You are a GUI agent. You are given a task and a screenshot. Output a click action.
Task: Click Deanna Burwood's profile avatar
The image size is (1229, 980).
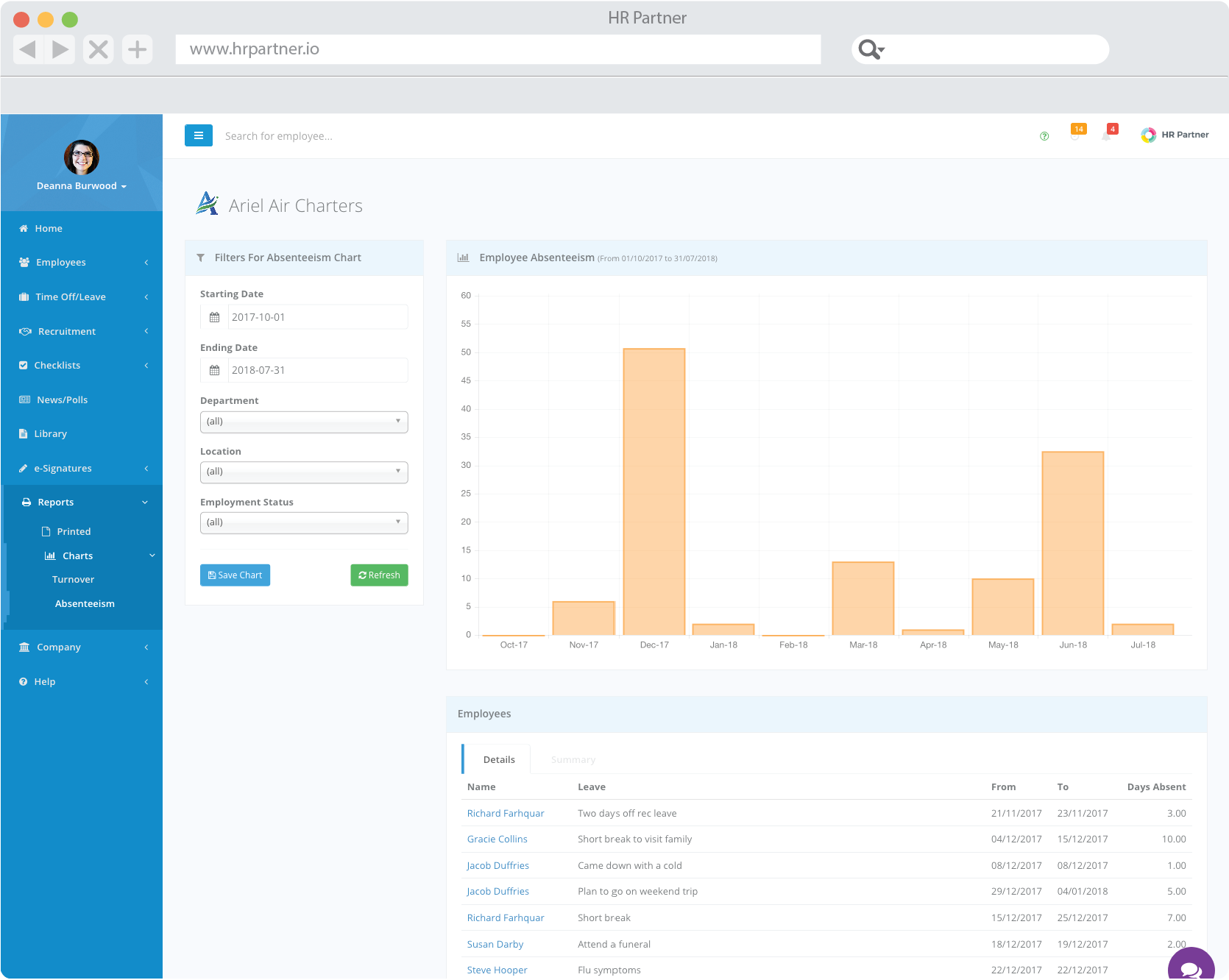tap(82, 157)
